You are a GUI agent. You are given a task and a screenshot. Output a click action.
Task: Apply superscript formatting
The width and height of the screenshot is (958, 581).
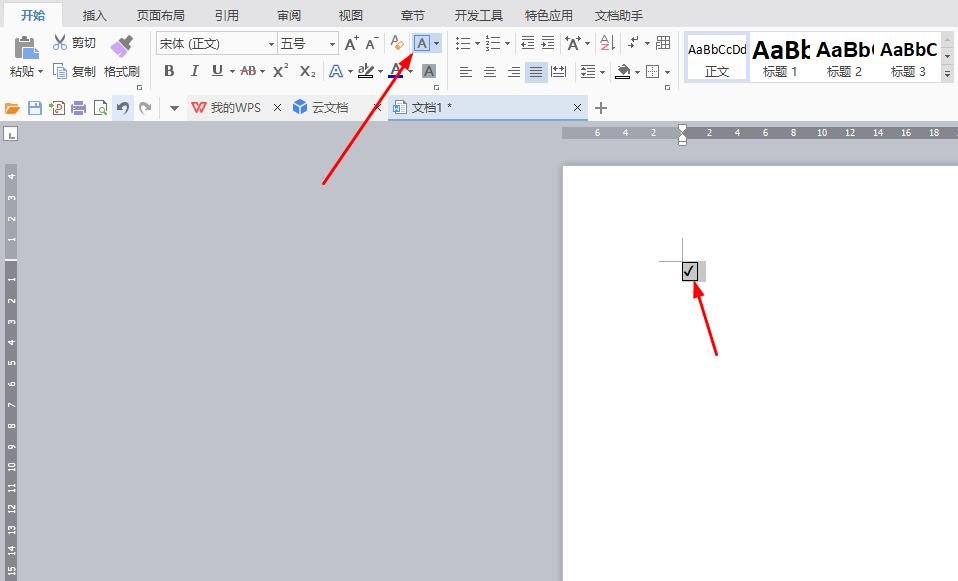281,71
